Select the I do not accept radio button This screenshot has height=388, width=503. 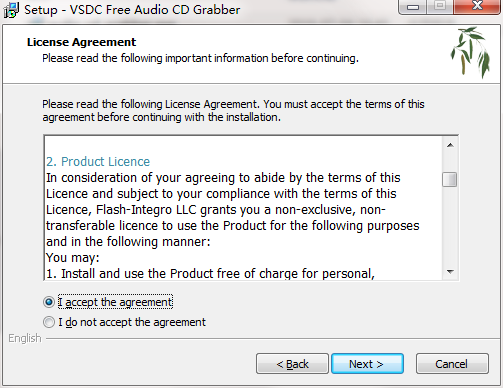[49, 322]
